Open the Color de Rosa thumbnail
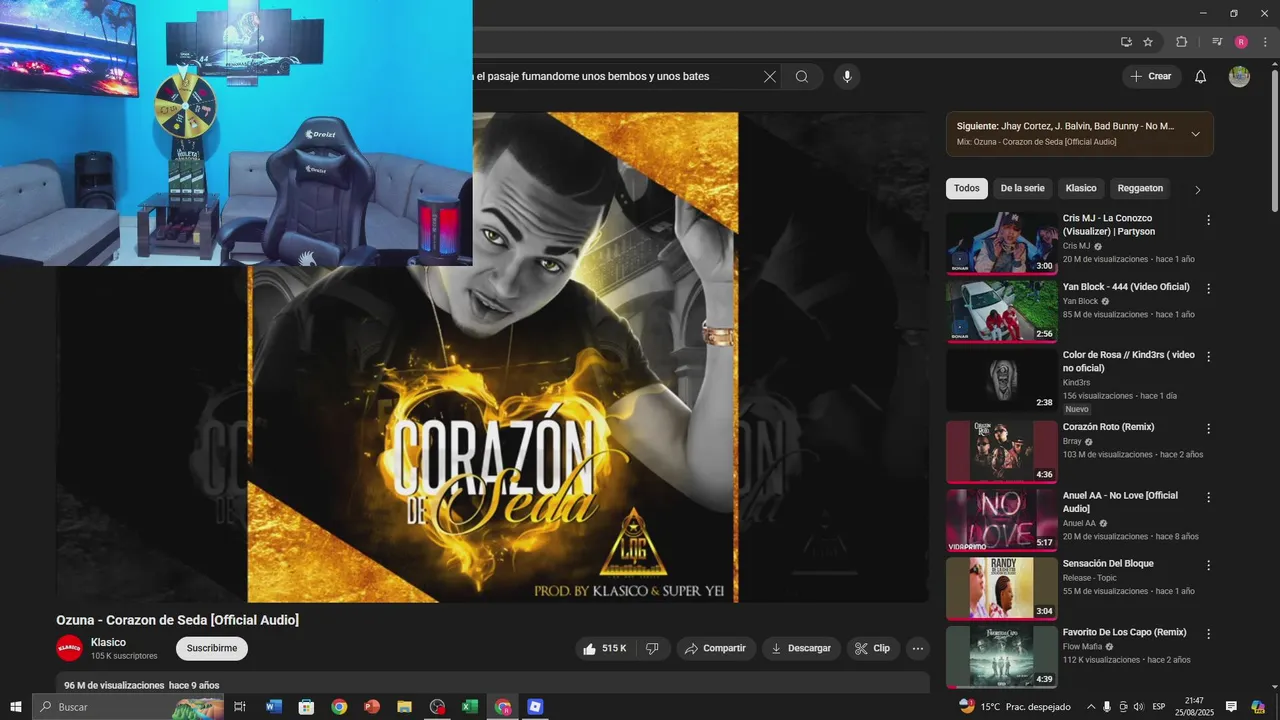The image size is (1280, 720). 1002,380
